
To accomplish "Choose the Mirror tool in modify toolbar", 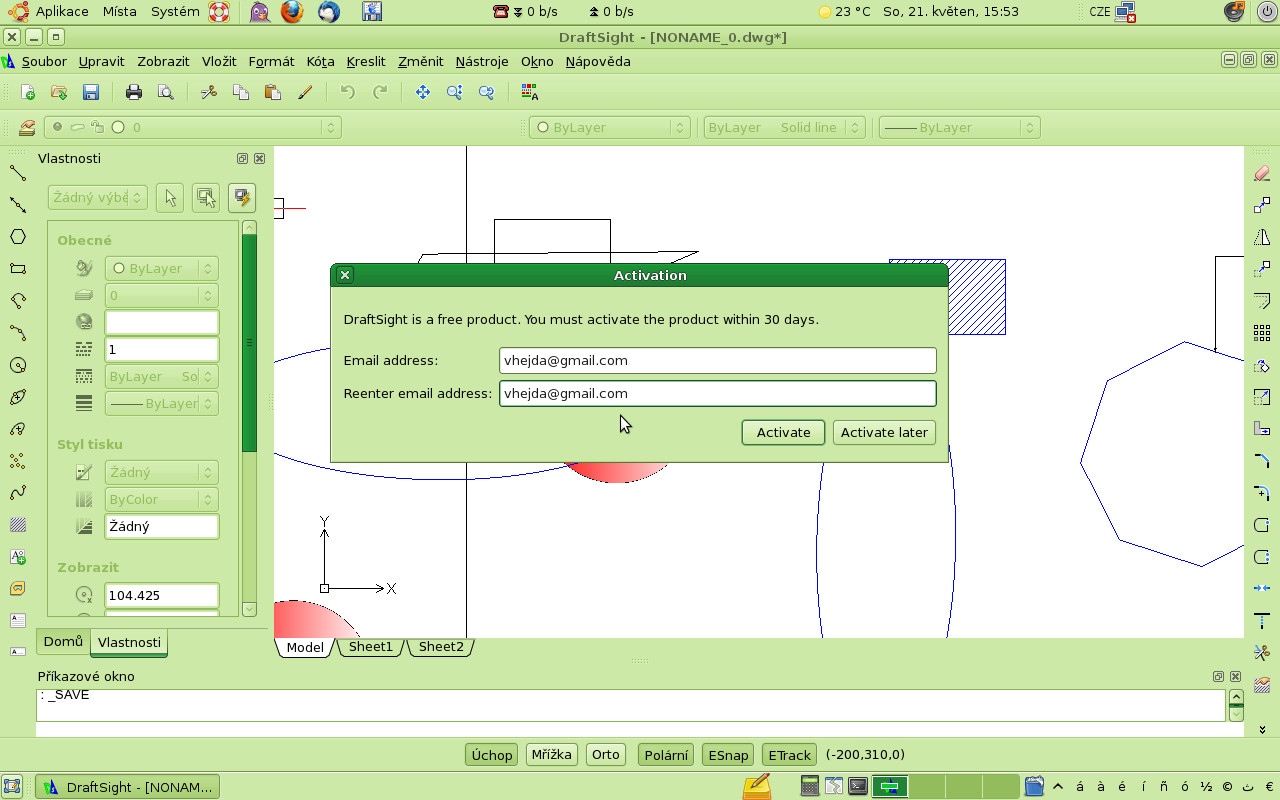I will [1261, 237].
